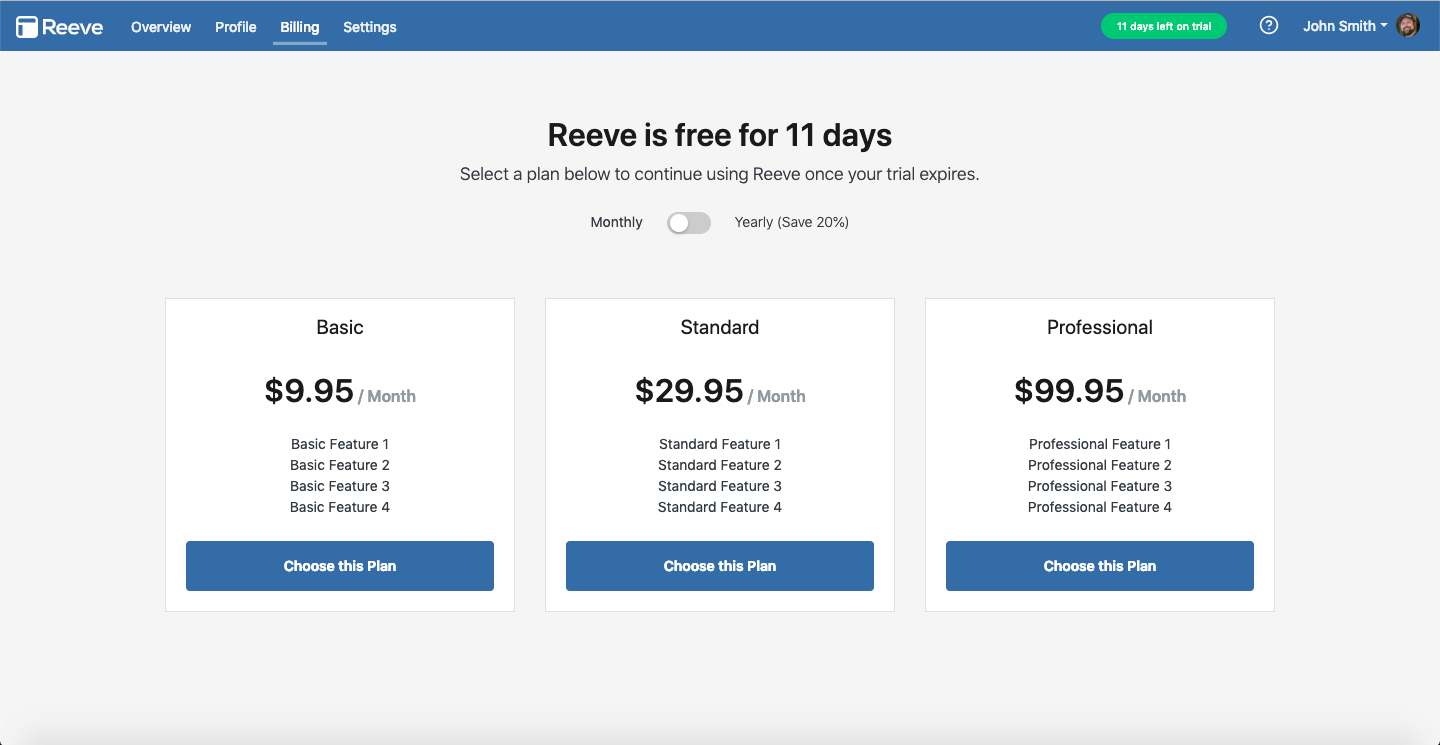Click the Reeve logo icon

[27, 27]
